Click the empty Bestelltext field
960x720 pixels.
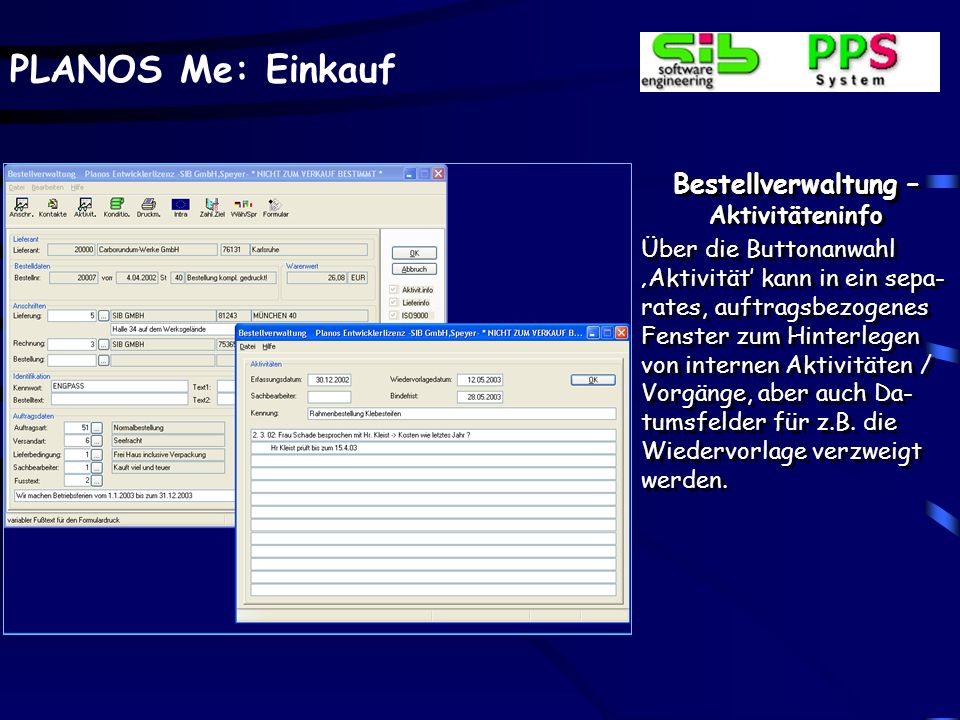click(119, 400)
